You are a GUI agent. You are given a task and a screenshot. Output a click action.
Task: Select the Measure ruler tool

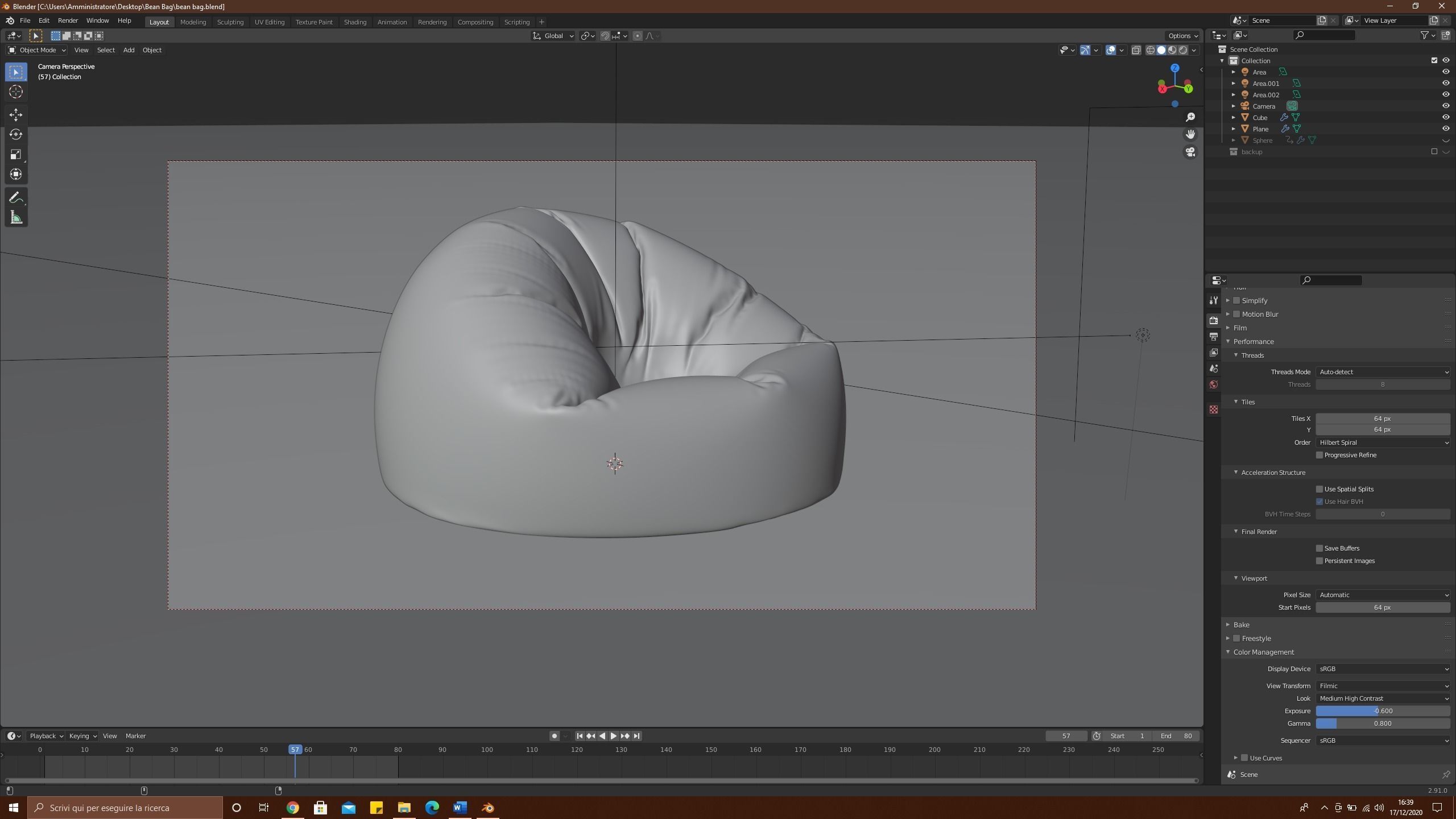[16, 218]
